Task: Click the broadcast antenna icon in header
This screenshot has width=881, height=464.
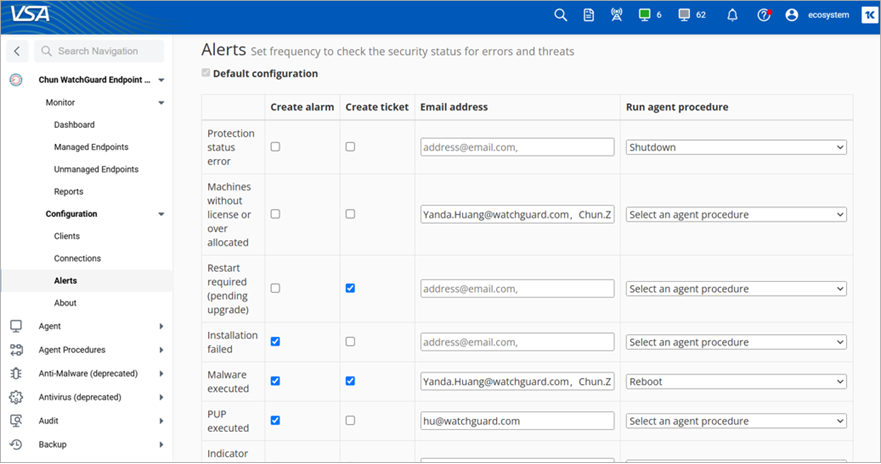Action: [x=616, y=15]
